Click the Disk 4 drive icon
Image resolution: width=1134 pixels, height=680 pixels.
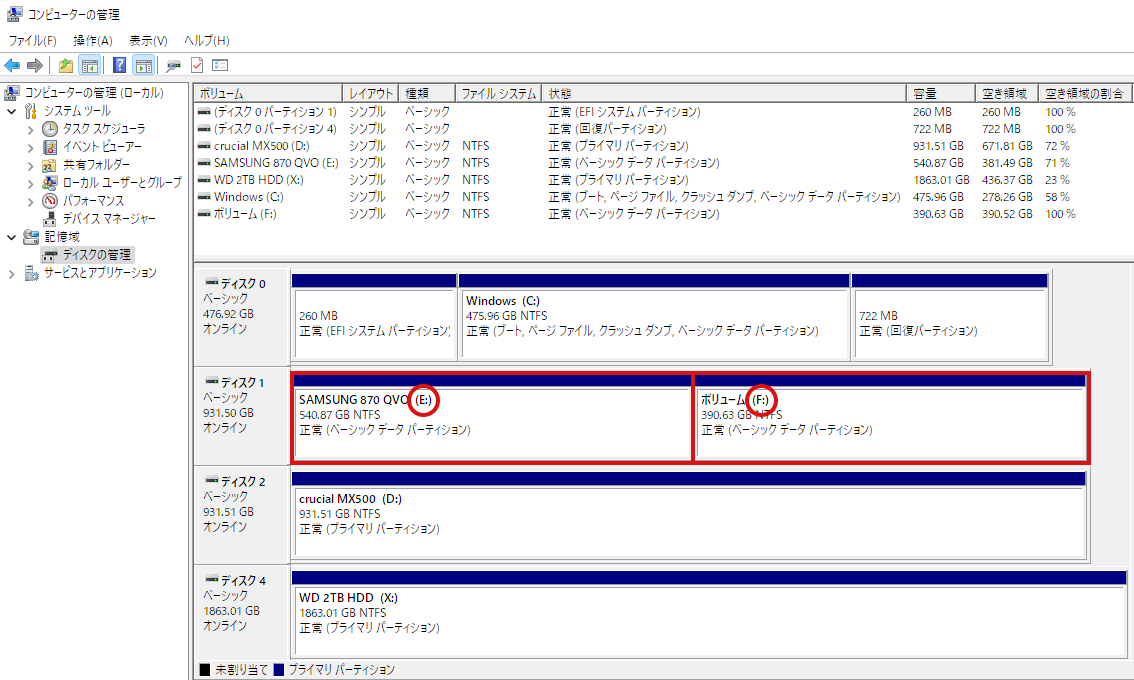(x=212, y=579)
